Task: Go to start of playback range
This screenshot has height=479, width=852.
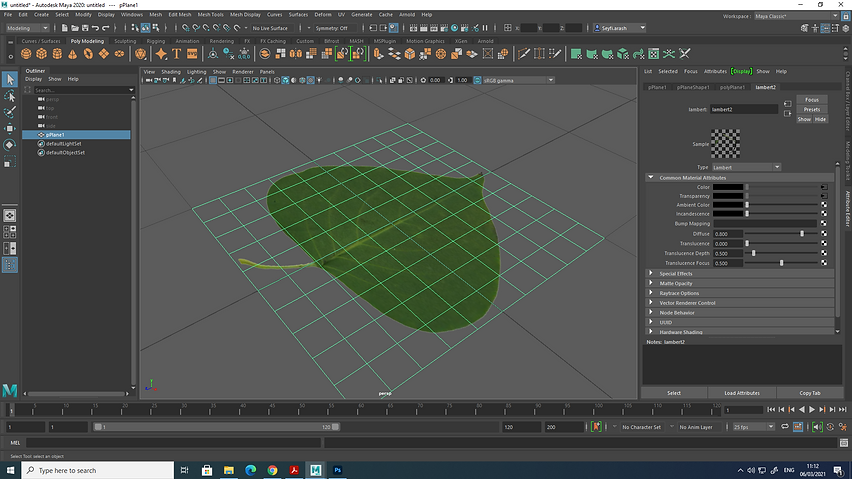Action: (x=771, y=410)
